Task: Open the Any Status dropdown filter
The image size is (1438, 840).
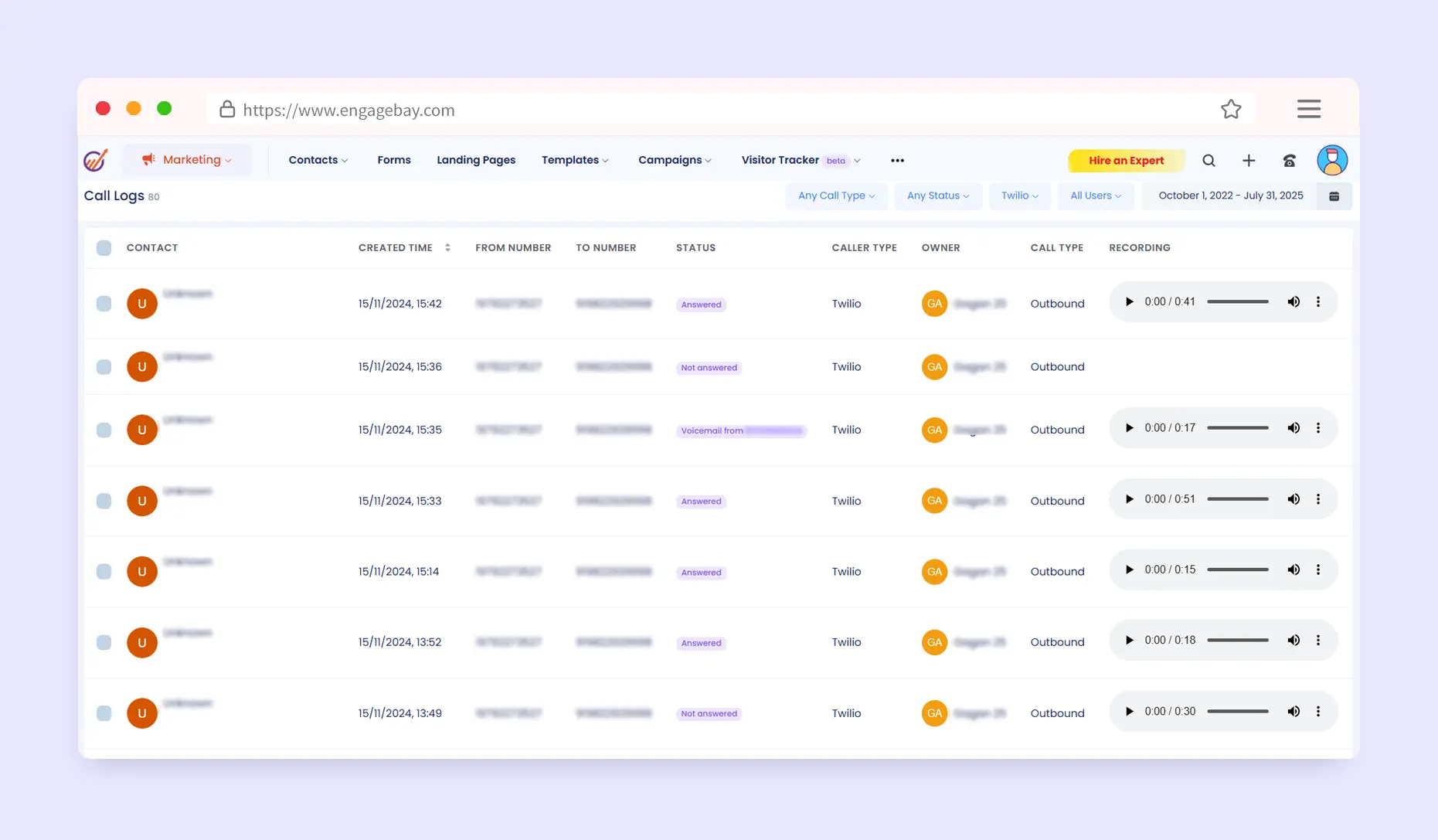Action: 937,196
